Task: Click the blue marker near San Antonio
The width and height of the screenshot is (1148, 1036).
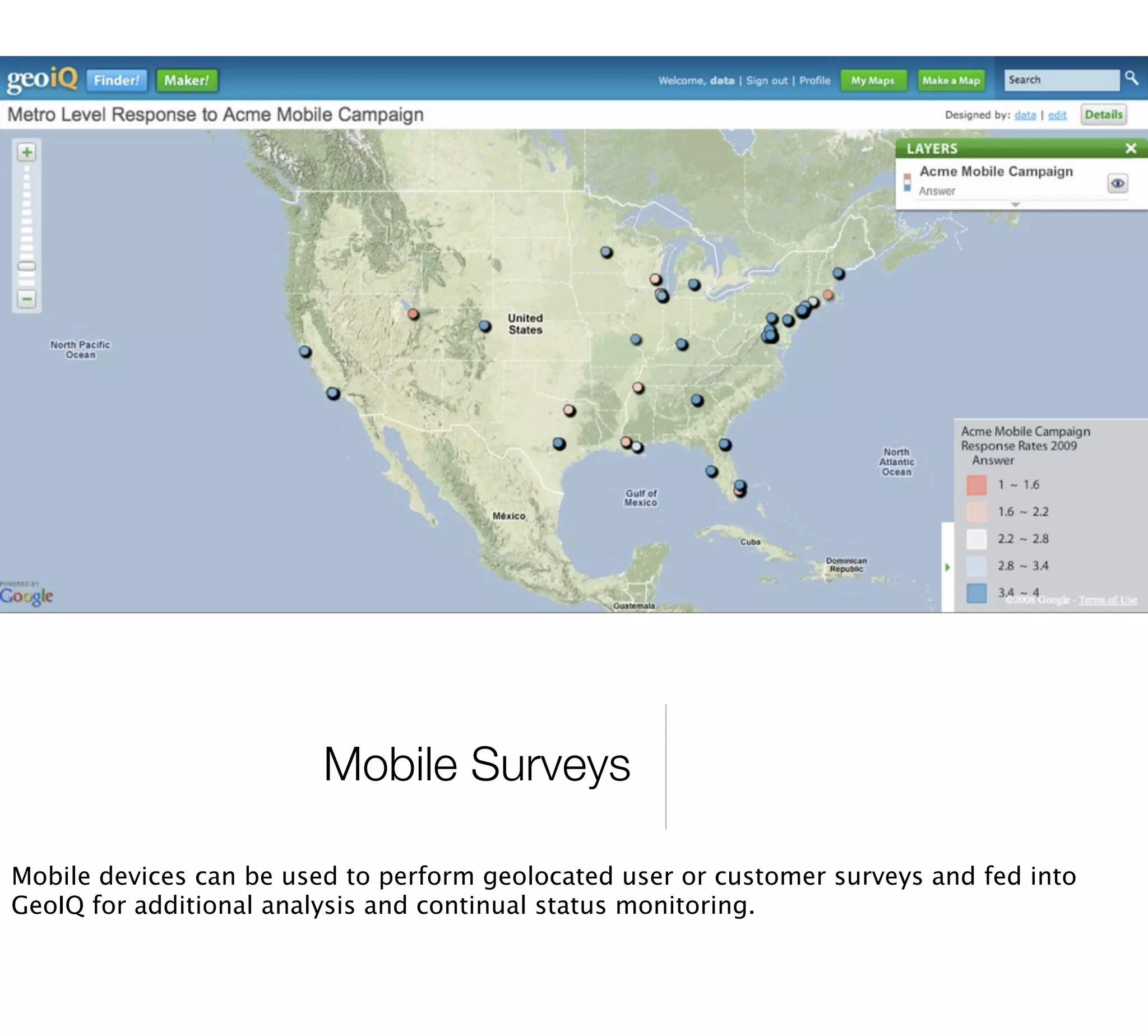Action: click(559, 443)
